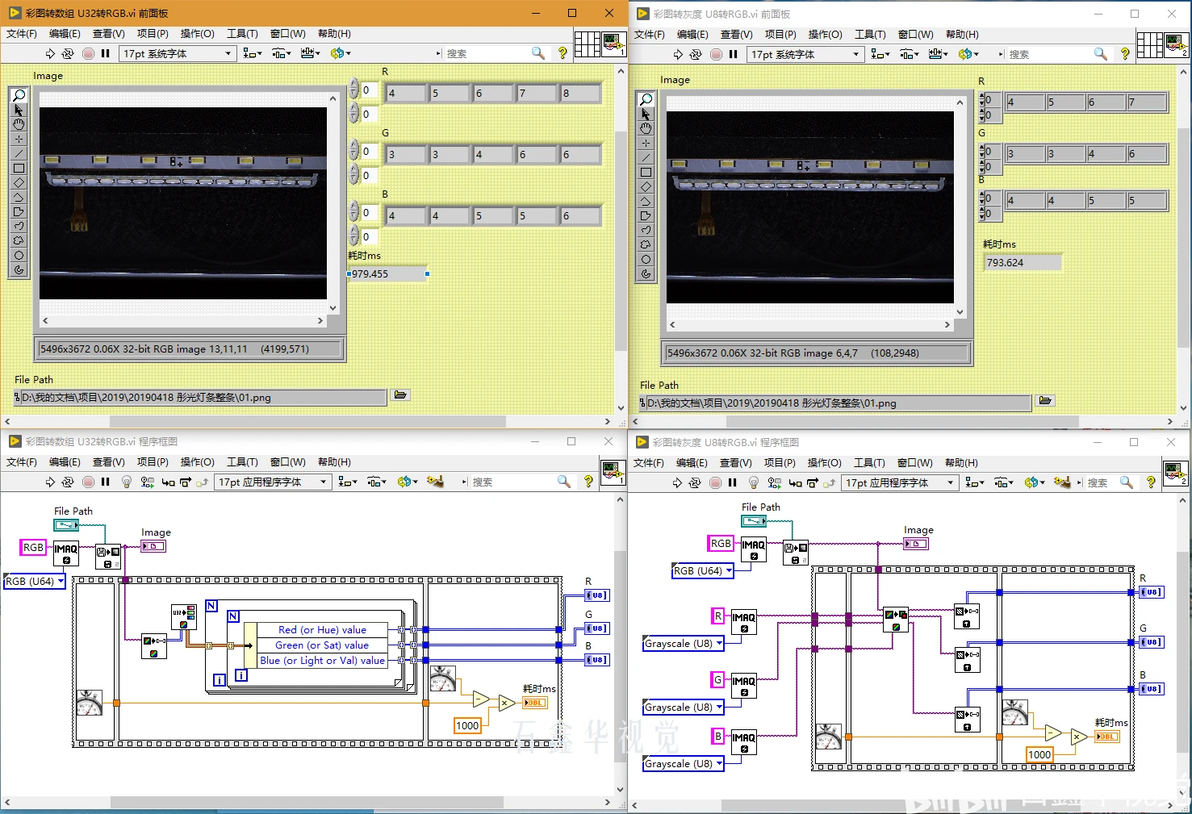Image resolution: width=1192 pixels, height=814 pixels.
Task: Toggle the Pause button in U32转RGB front panel
Action: [106, 54]
